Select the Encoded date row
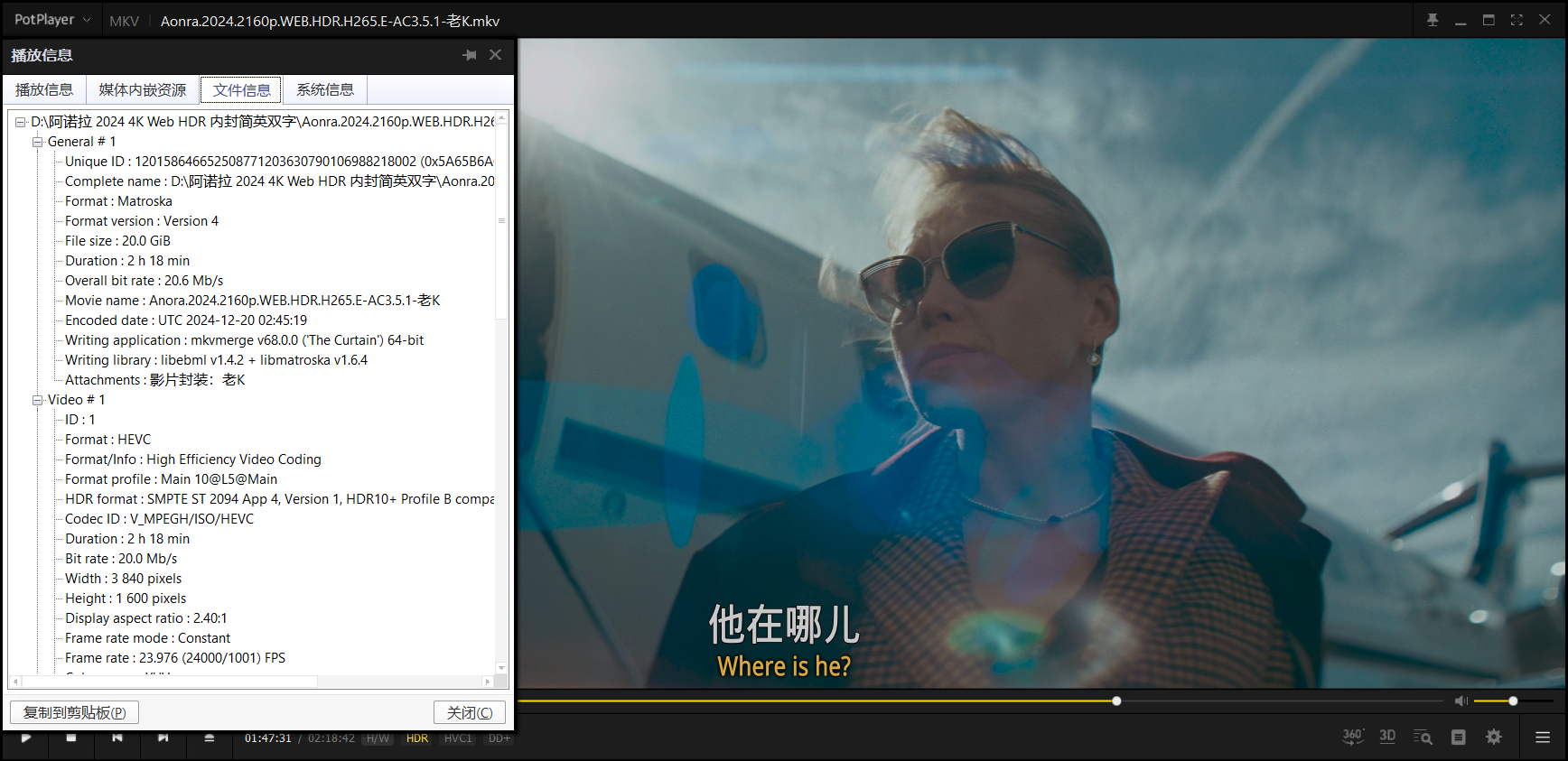Image resolution: width=1568 pixels, height=761 pixels. (x=186, y=320)
